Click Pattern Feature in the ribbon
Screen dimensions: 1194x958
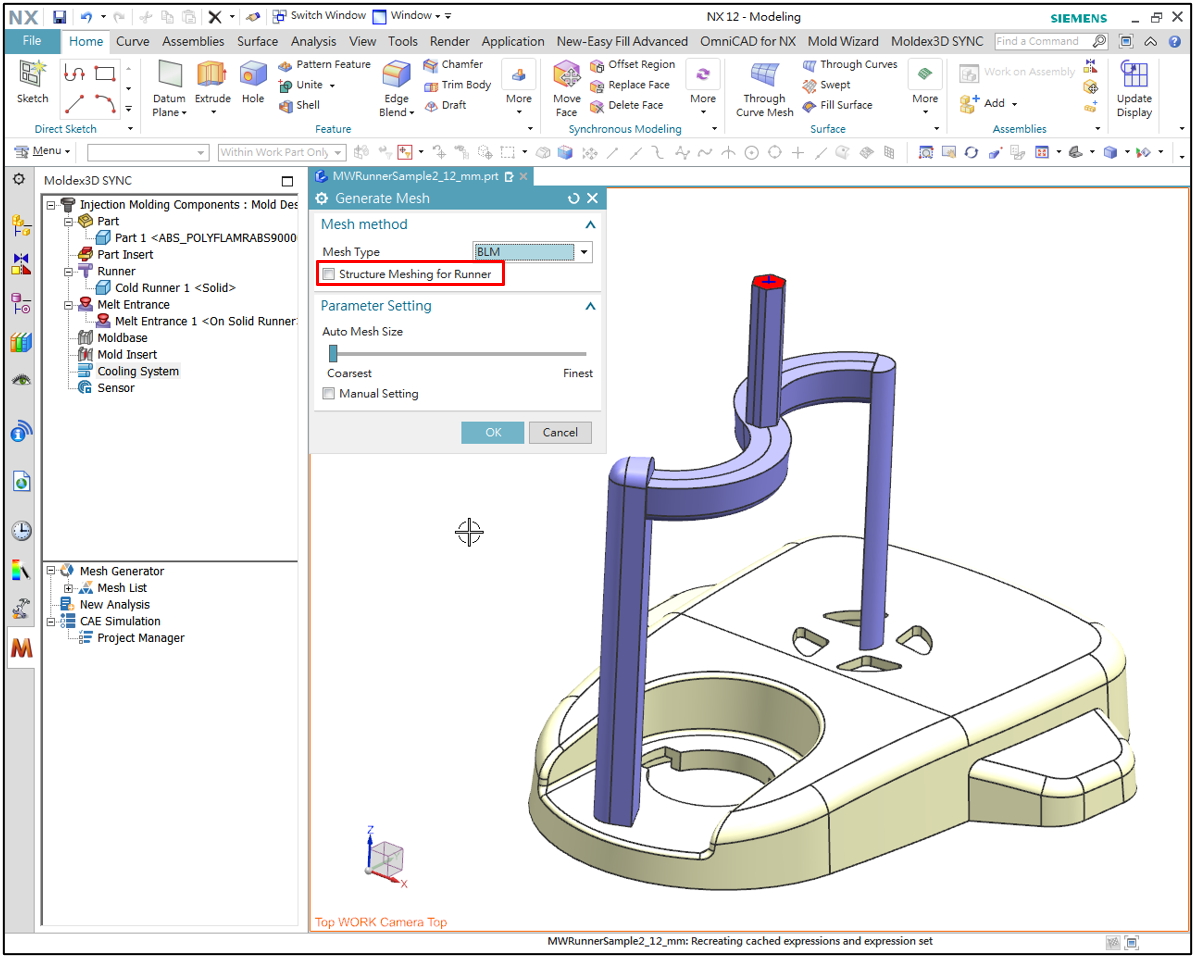[x=324, y=65]
